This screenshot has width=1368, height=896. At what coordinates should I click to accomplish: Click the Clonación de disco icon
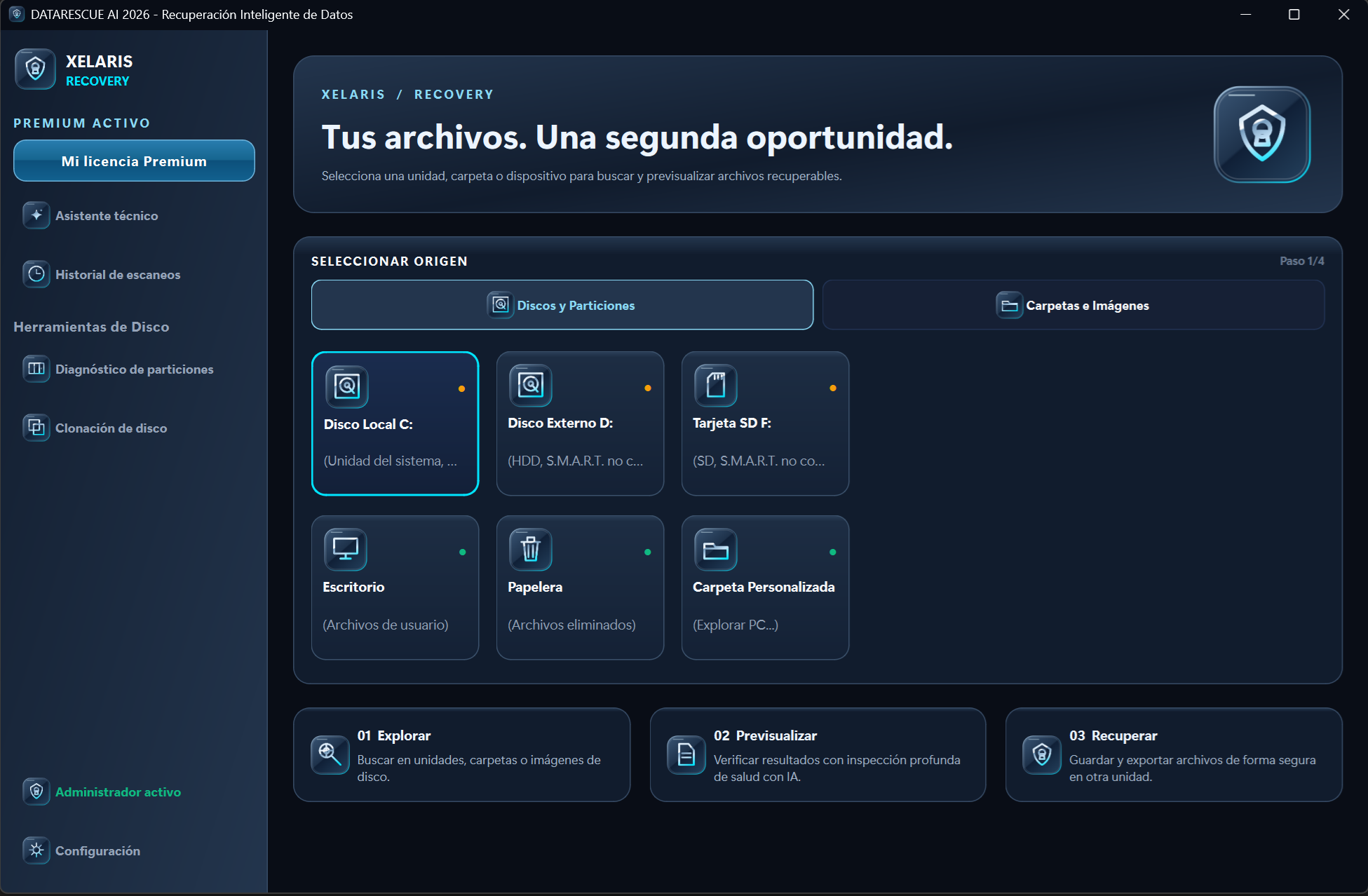click(36, 428)
